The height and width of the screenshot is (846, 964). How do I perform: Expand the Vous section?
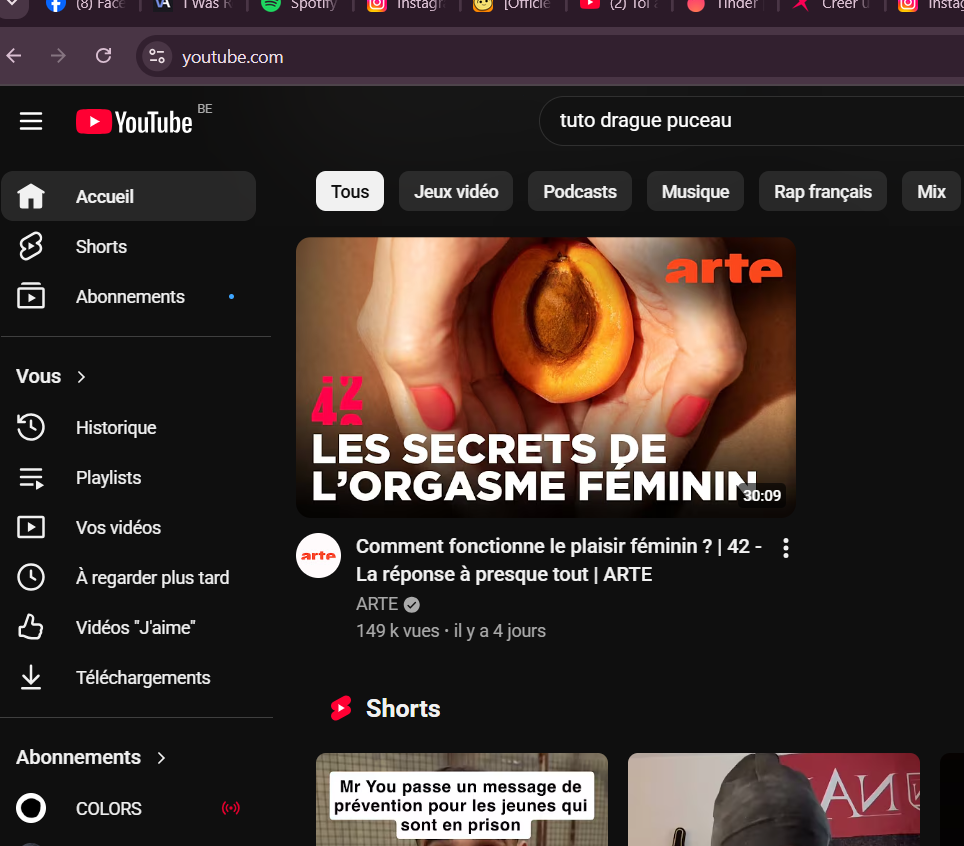[51, 377]
